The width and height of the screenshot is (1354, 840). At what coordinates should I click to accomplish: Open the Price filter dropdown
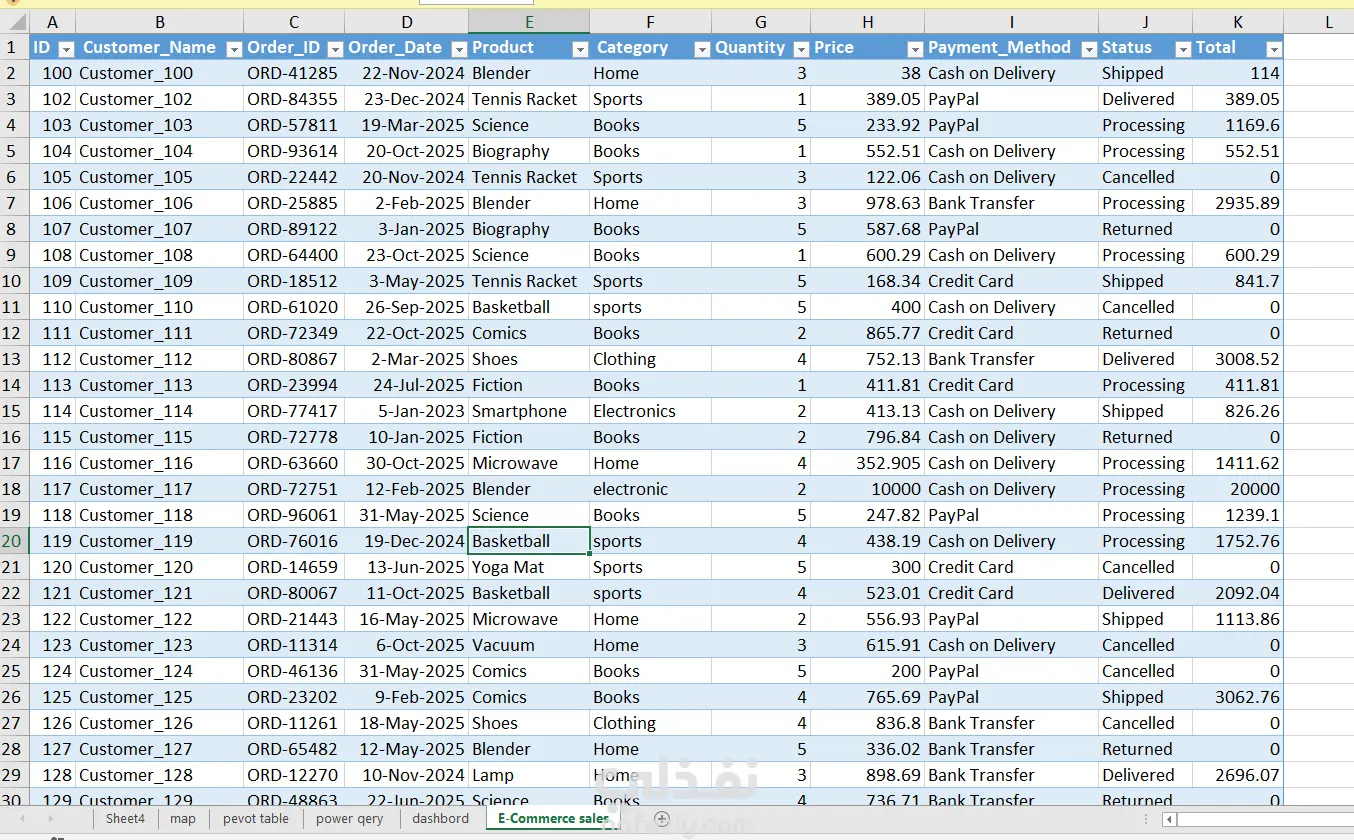click(x=915, y=48)
